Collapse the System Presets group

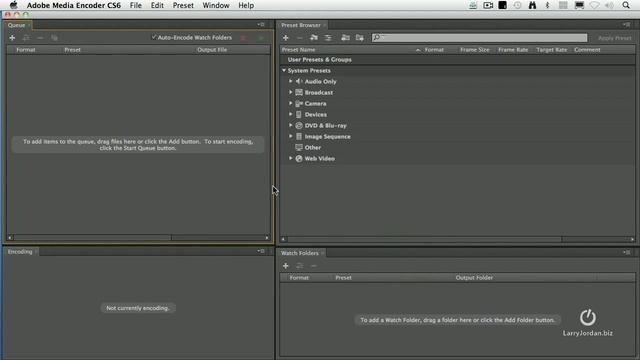(x=284, y=70)
